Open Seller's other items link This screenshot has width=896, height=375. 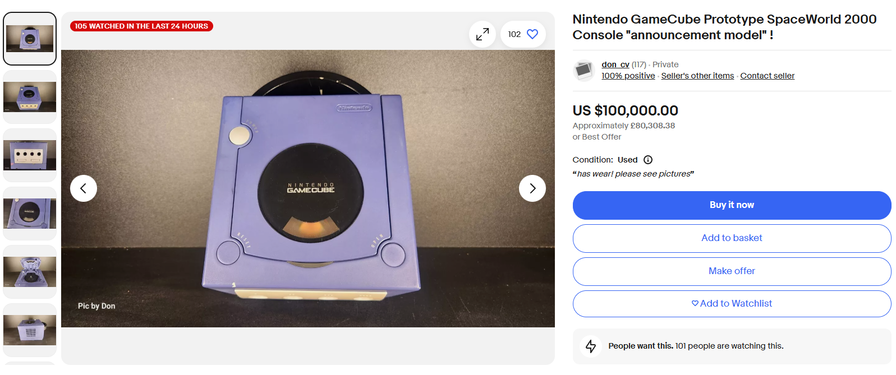698,76
